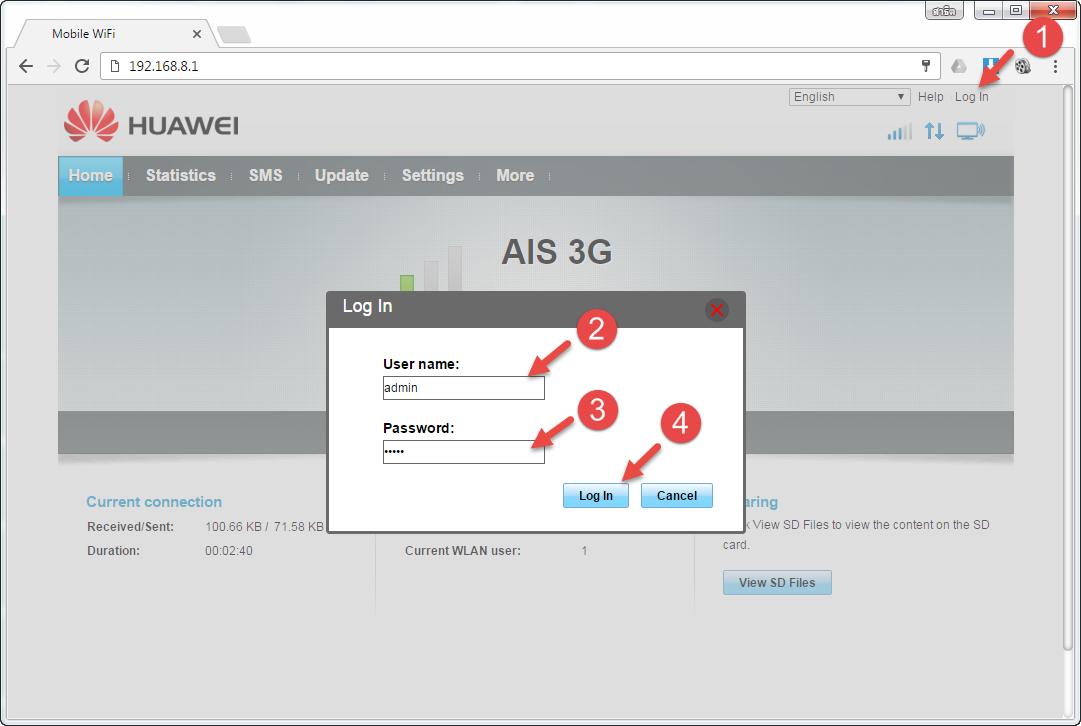Screen dimensions: 1081x726
Task: Click the Log In link at top
Action: pos(971,97)
